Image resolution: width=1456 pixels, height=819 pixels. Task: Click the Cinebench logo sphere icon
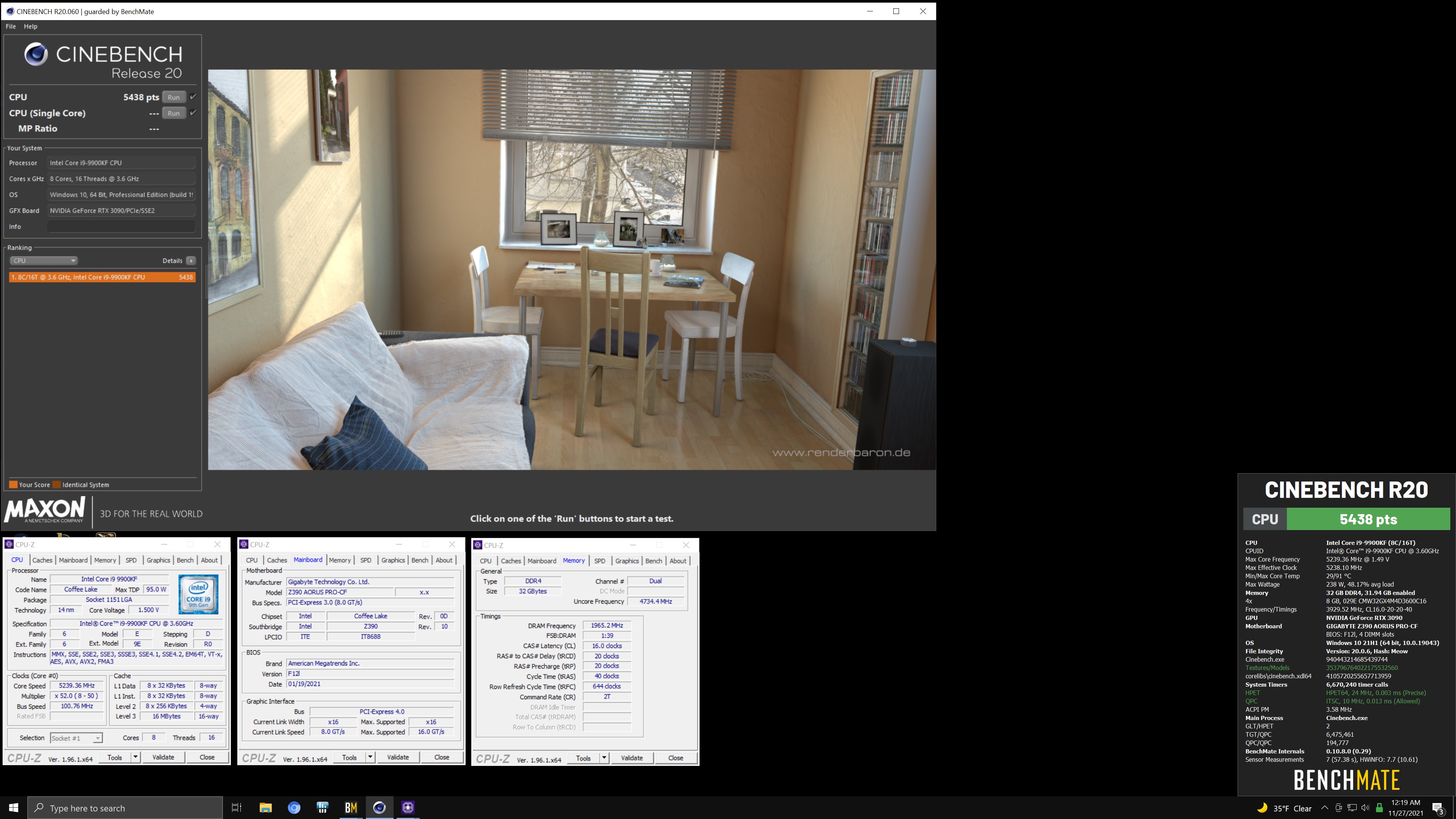click(36, 54)
